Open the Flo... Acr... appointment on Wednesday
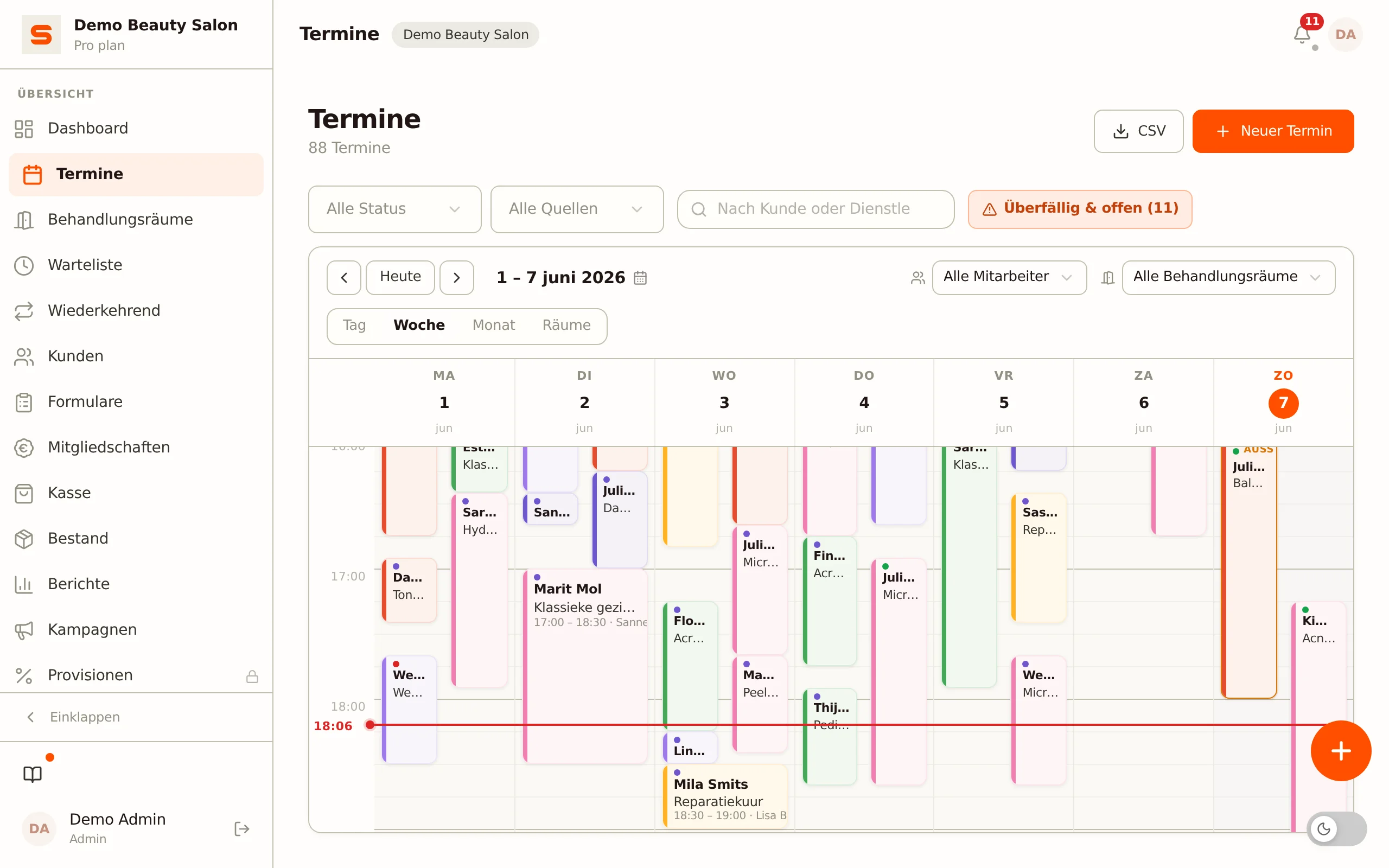 tap(691, 666)
